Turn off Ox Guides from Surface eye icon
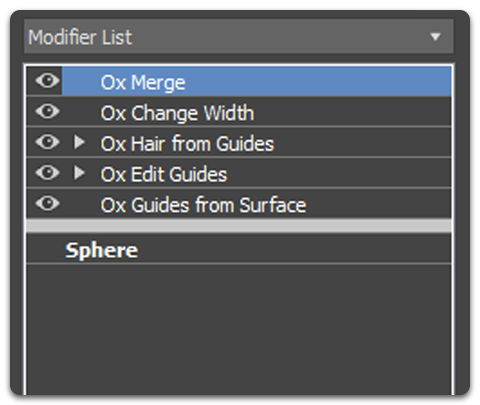The image size is (480, 405). (47, 203)
